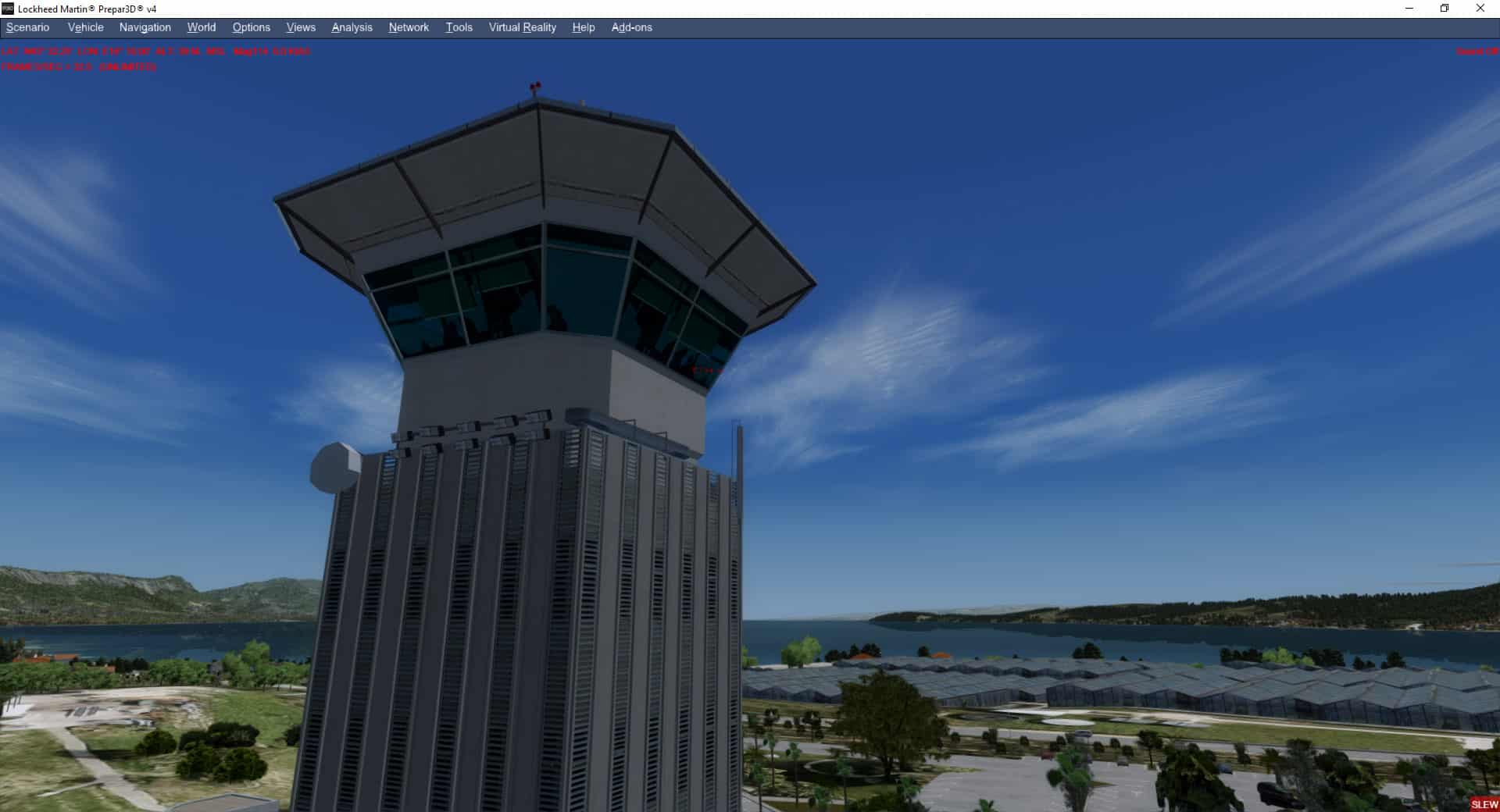Click the red SLEW mode indicator
1500x812 pixels.
(1484, 804)
